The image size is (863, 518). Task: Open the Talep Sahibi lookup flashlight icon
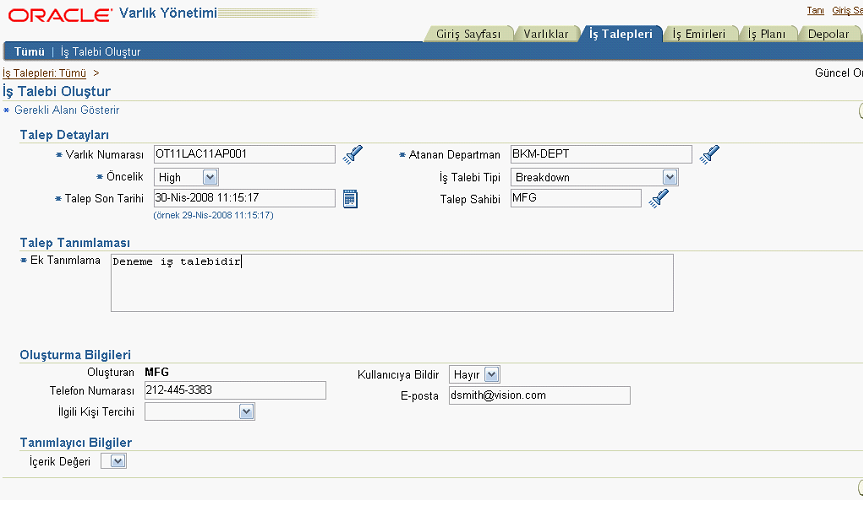tap(658, 199)
